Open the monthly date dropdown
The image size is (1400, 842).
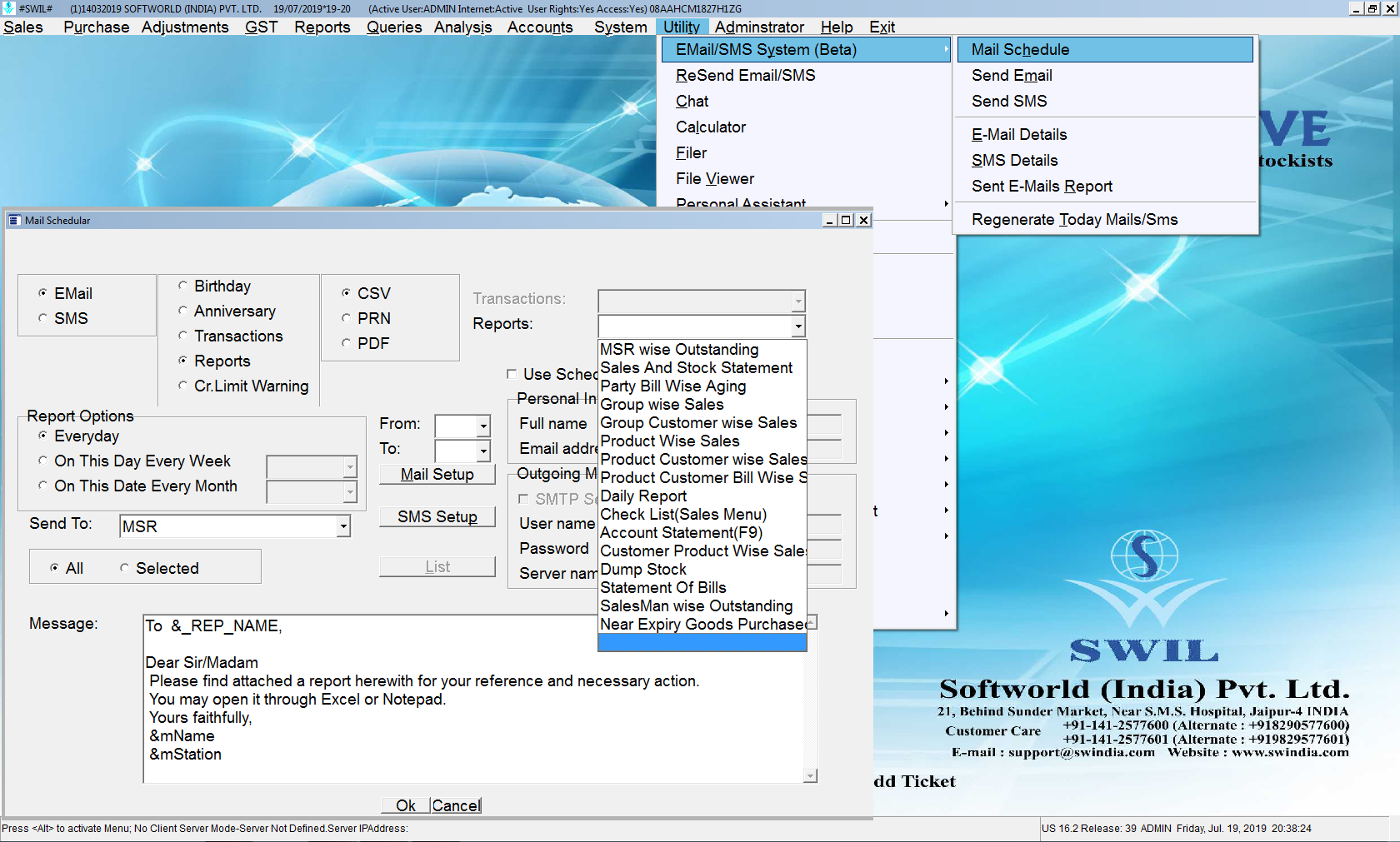(x=350, y=492)
